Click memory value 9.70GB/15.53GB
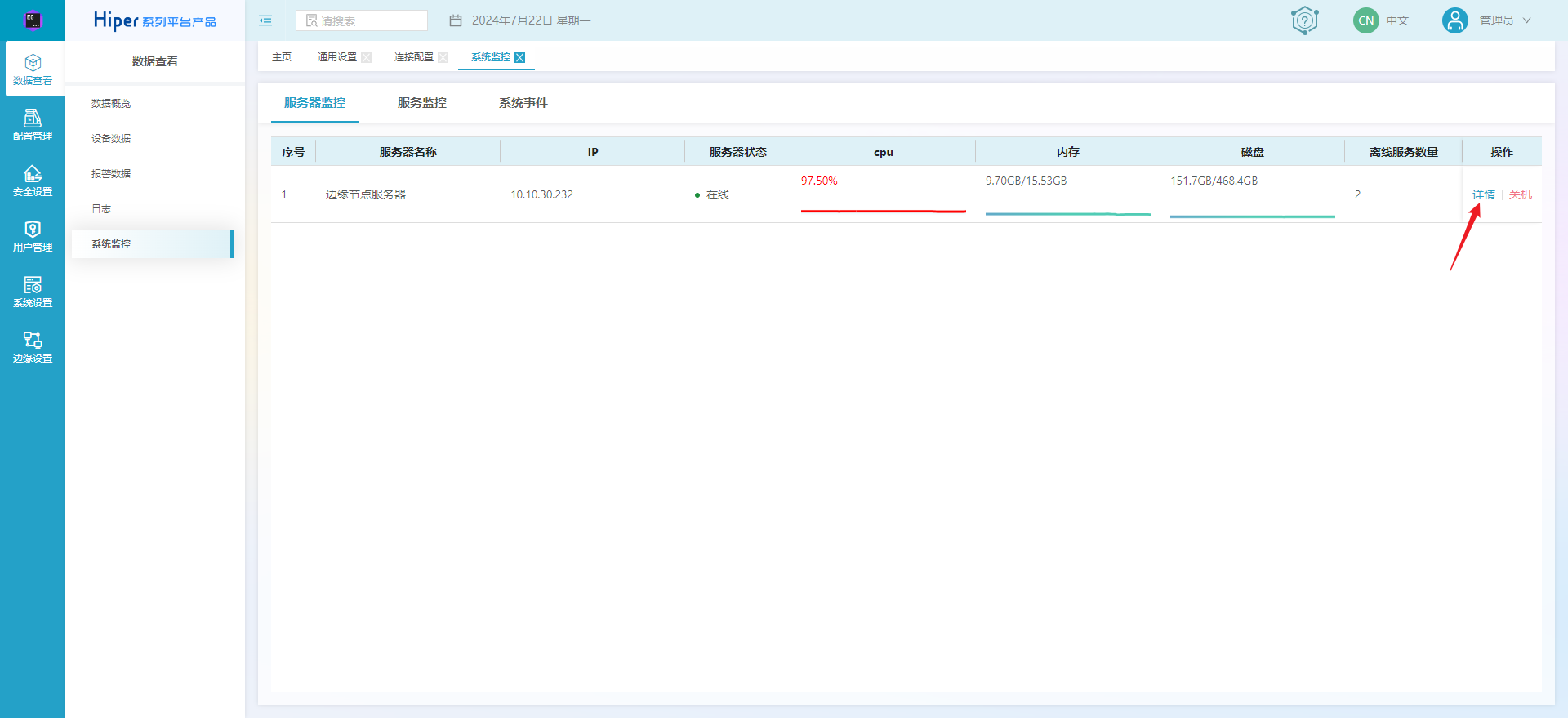Screen dimensions: 1568x718 coord(1026,181)
